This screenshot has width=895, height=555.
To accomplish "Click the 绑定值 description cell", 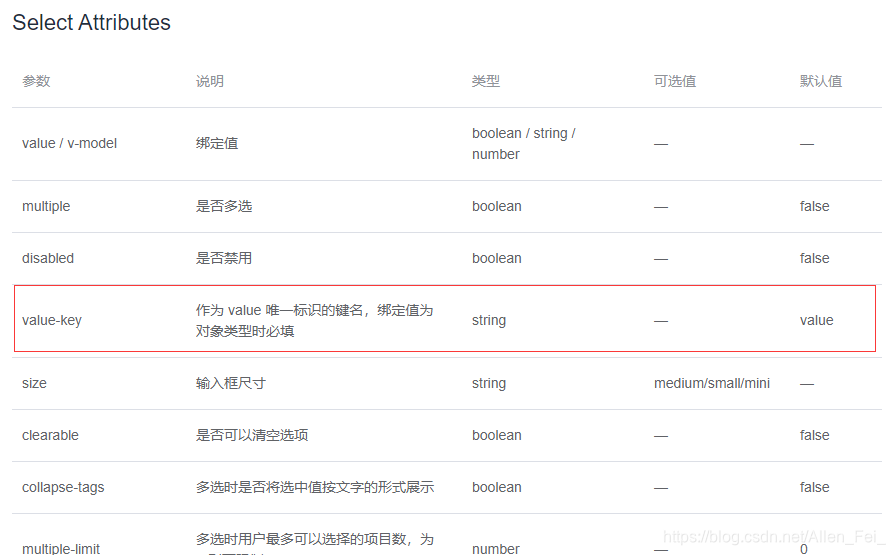I will click(217, 143).
